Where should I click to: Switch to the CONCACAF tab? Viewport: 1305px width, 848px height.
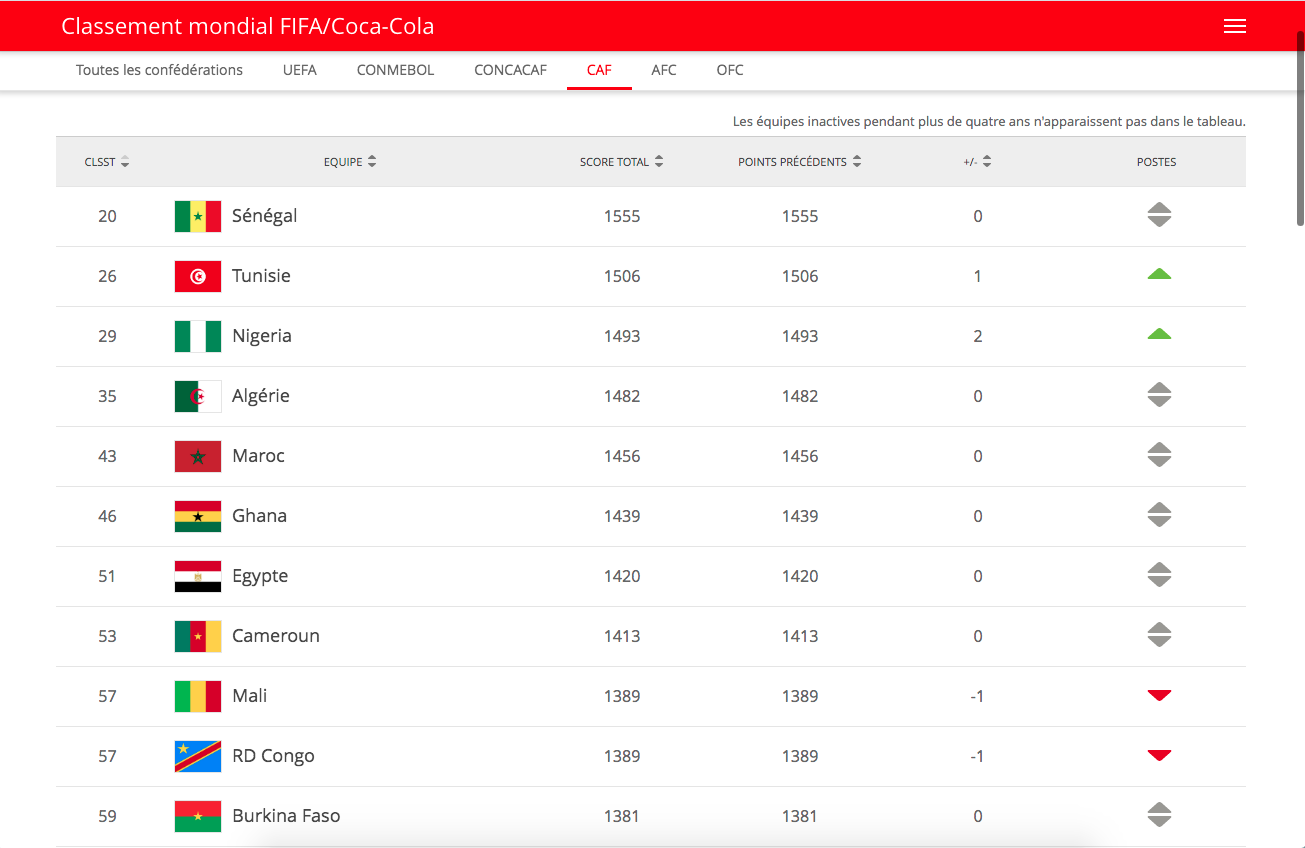[511, 70]
